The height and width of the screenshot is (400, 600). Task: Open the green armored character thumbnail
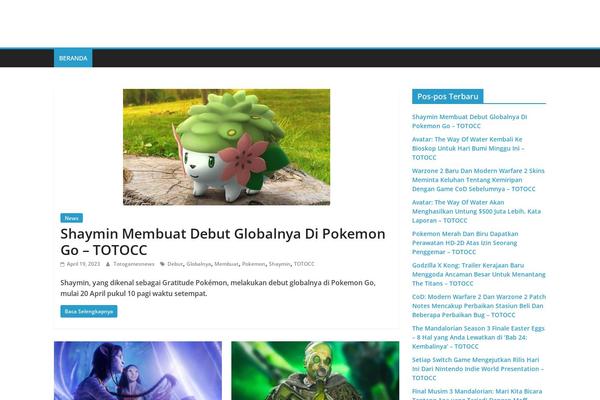[x=315, y=370]
